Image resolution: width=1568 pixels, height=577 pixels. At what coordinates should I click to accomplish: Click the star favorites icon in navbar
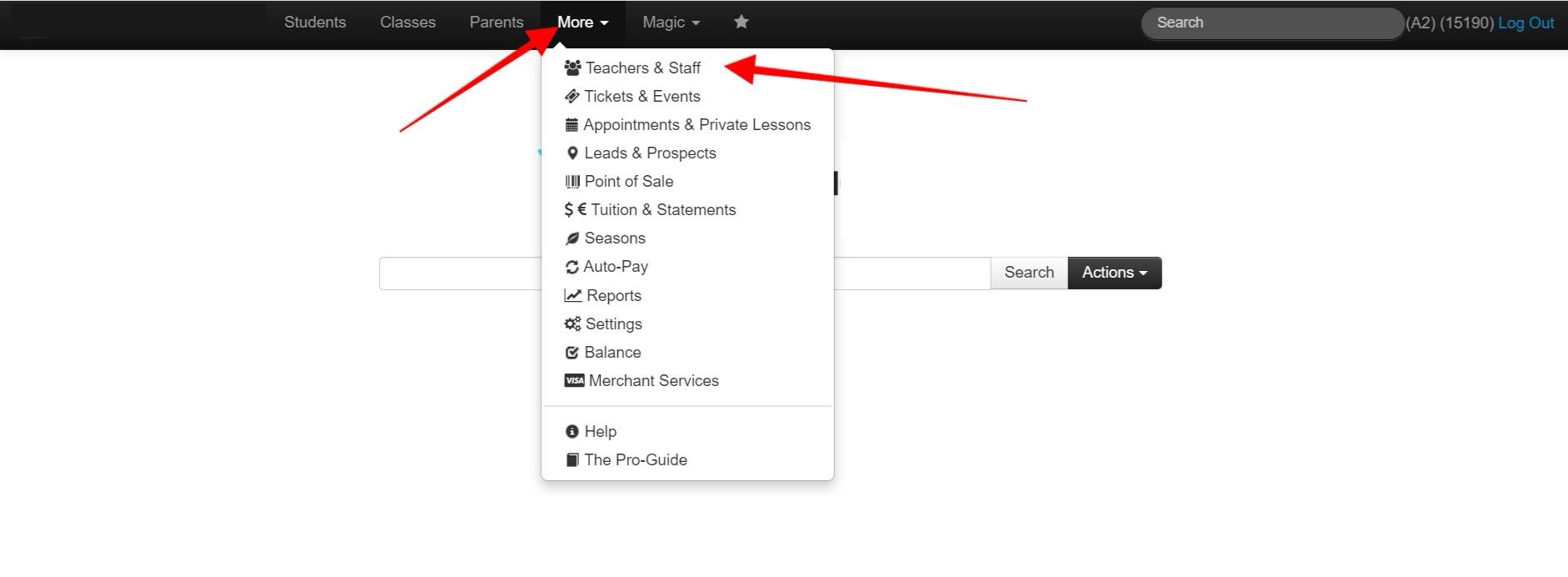coord(741,22)
